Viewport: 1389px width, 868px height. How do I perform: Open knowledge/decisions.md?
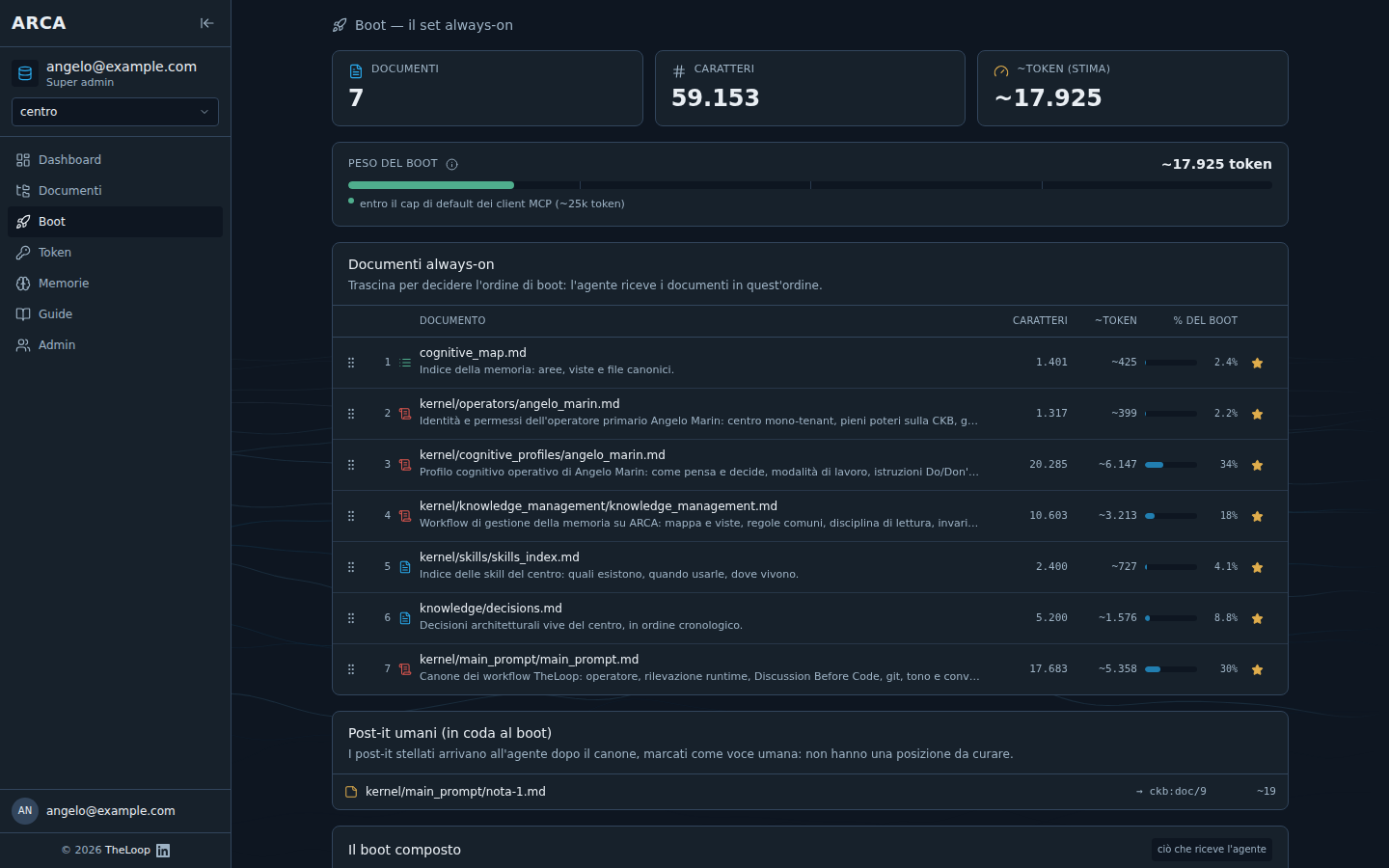click(x=491, y=609)
